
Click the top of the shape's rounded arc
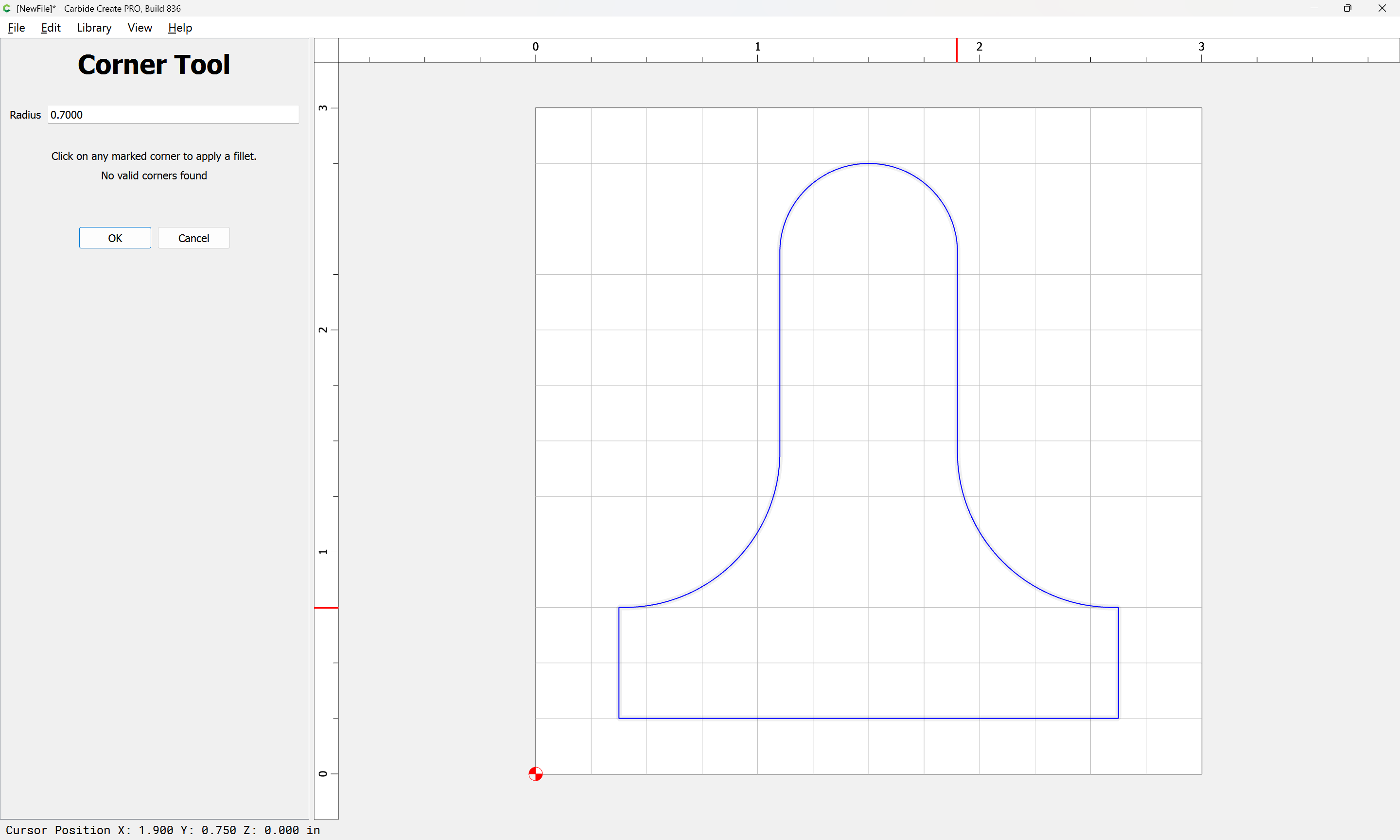[869, 164]
